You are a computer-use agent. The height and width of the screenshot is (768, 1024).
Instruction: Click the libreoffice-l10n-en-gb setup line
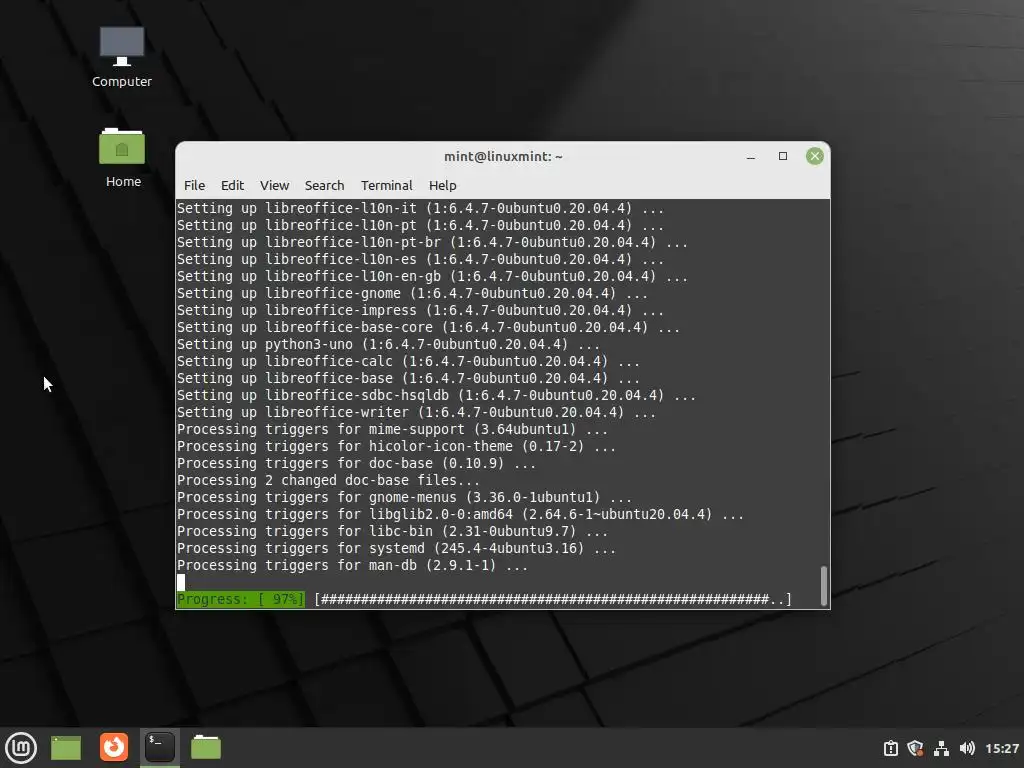(432, 276)
